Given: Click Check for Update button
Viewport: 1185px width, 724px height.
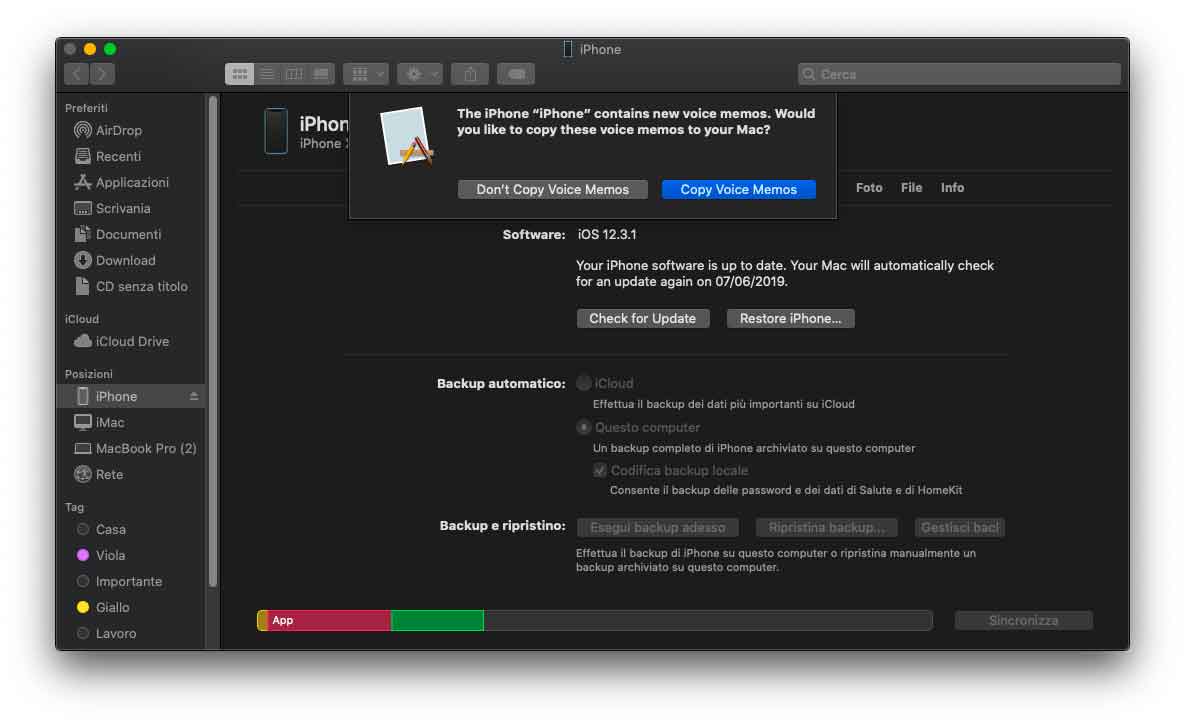Looking at the screenshot, I should coord(642,318).
